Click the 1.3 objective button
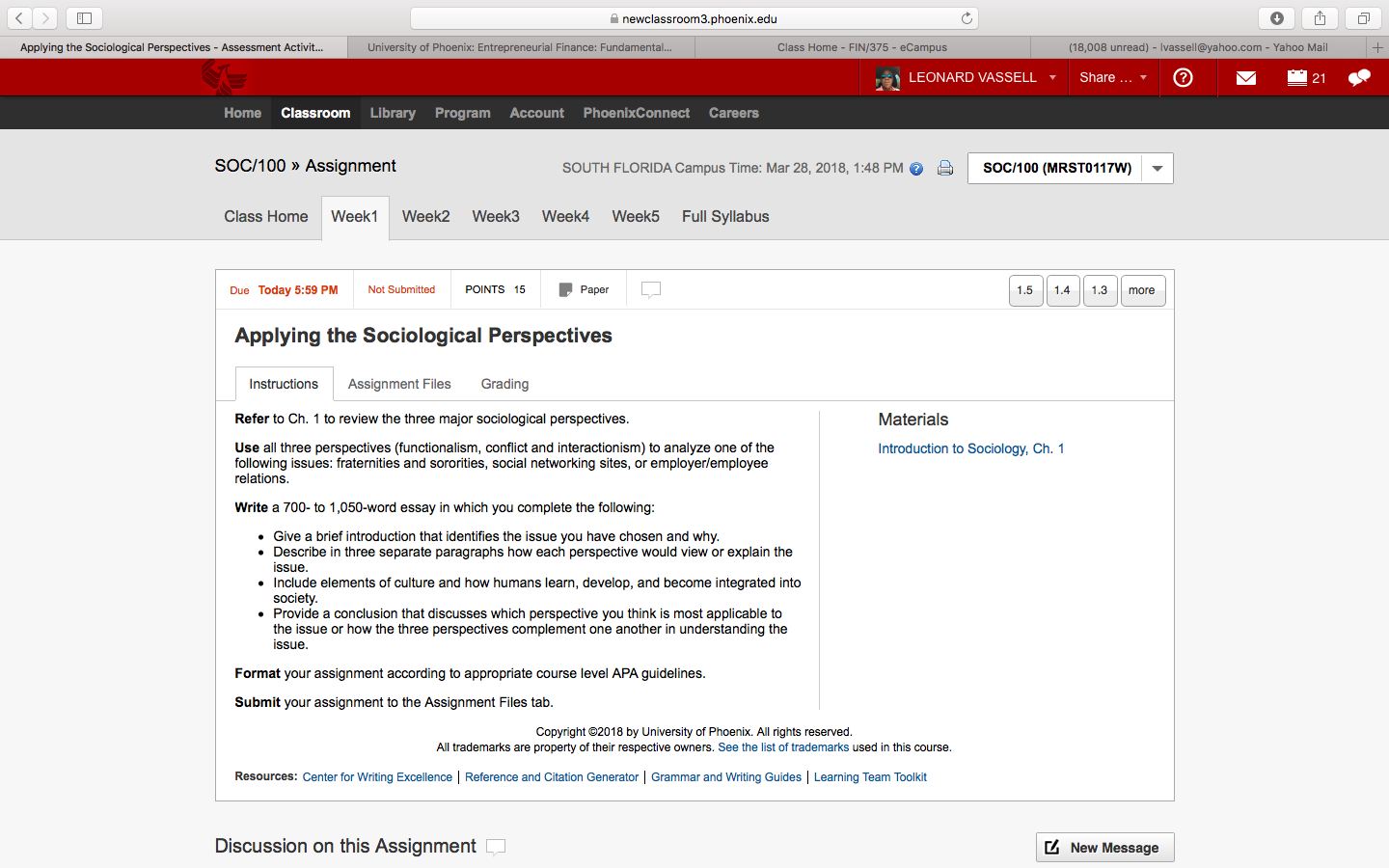1389x868 pixels. [x=1100, y=290]
